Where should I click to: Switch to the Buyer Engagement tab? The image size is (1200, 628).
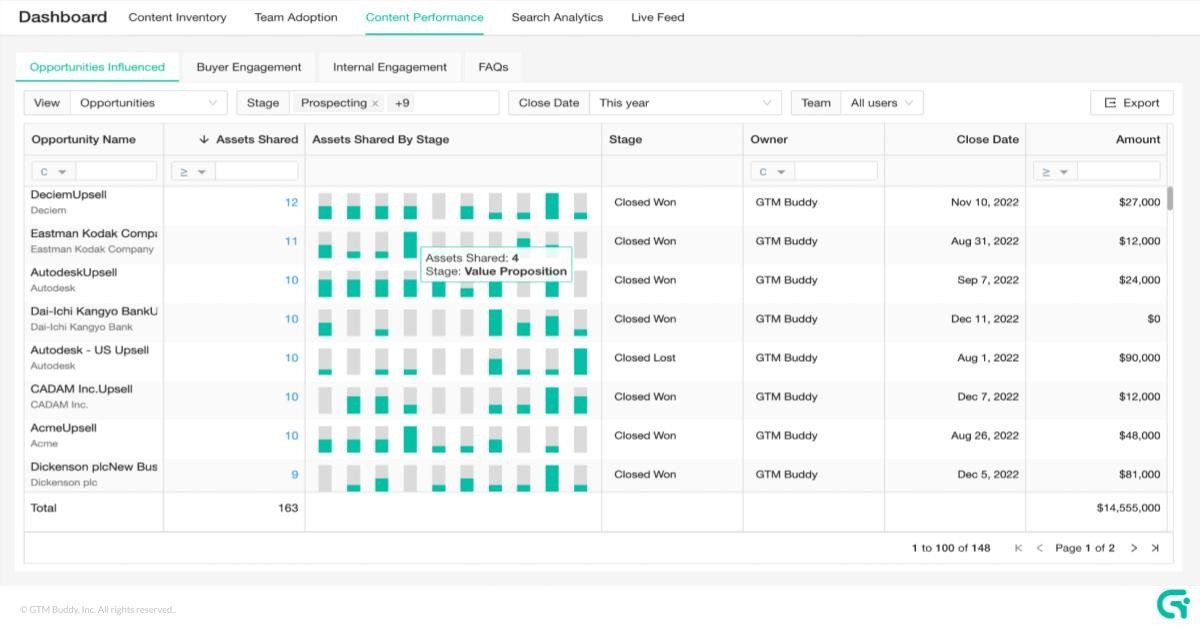249,67
